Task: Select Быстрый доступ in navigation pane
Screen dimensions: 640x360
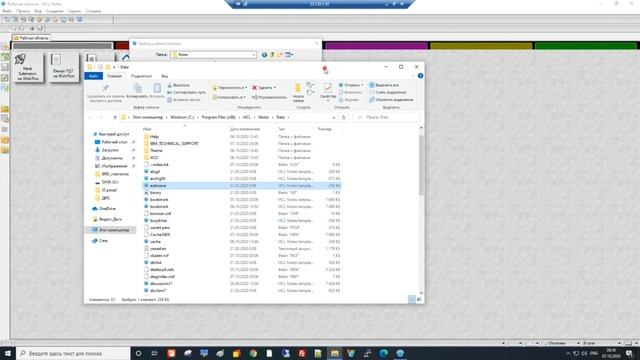Action: [111, 134]
